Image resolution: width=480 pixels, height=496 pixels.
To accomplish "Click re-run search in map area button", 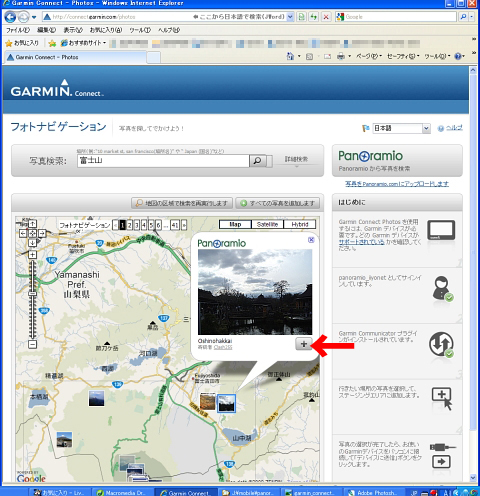I will click(182, 203).
